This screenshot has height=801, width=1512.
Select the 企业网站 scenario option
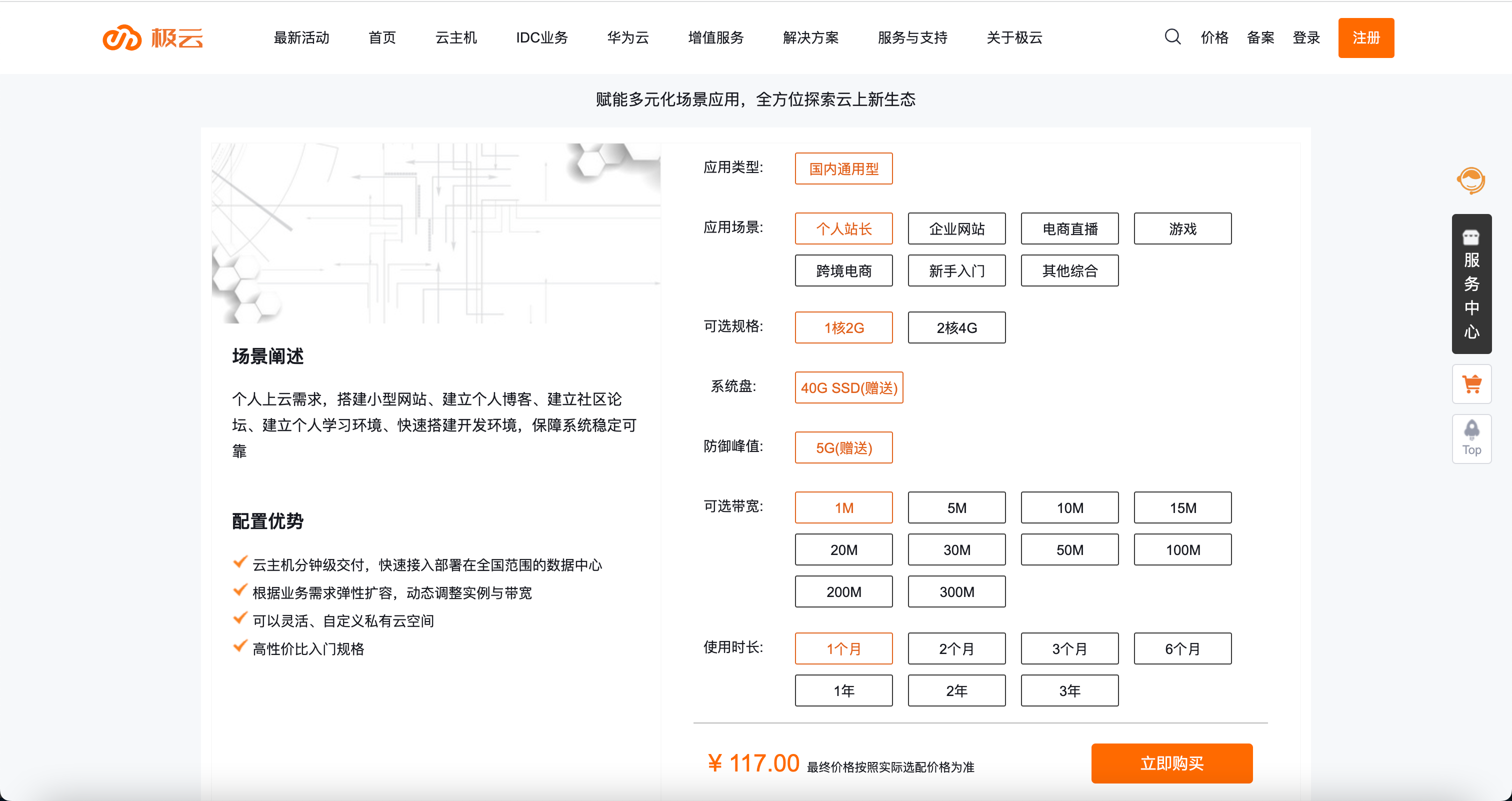coord(956,229)
